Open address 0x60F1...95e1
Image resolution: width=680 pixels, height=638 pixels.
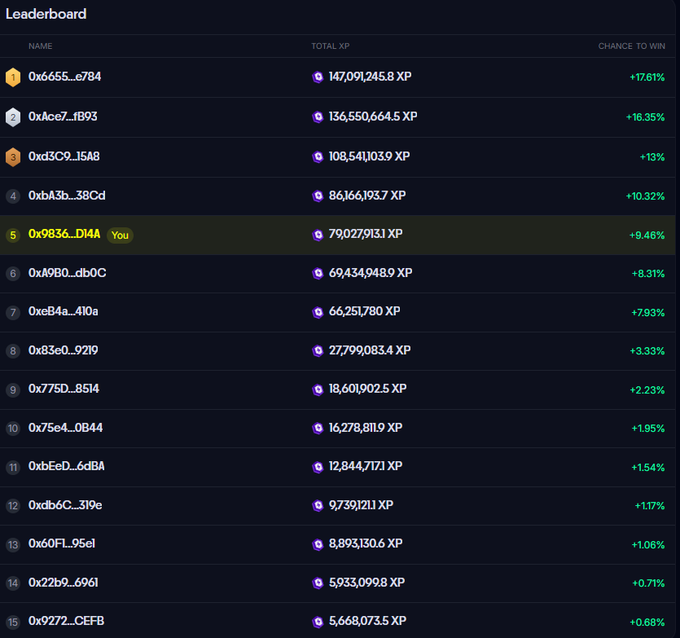tap(62, 544)
